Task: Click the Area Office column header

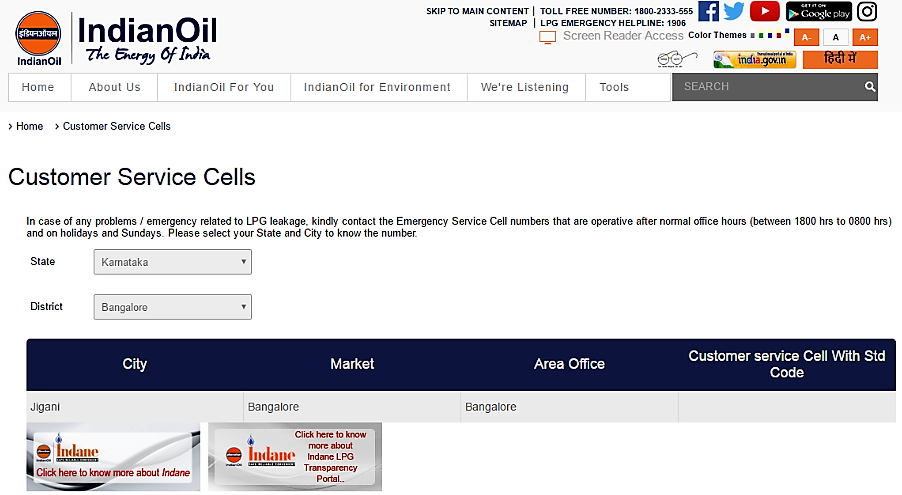Action: click(570, 364)
